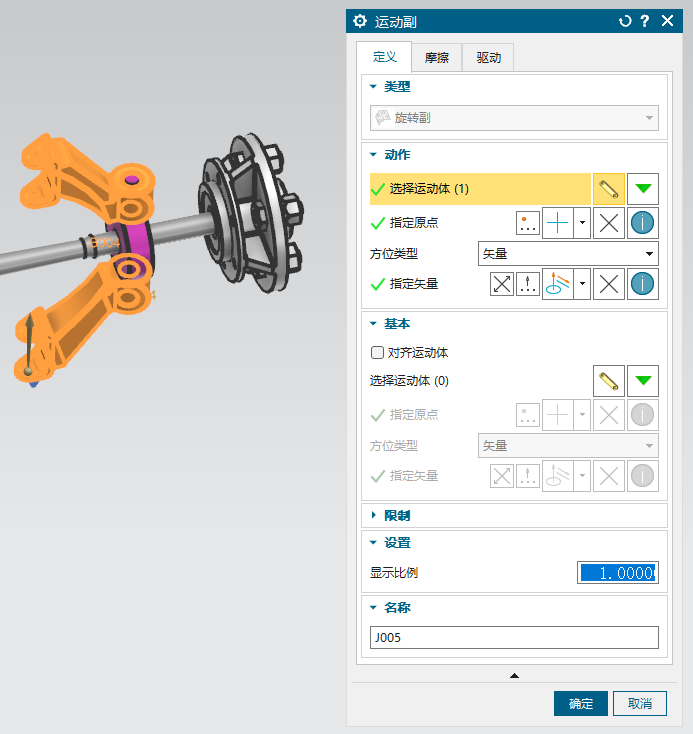The width and height of the screenshot is (693, 734).
Task: Click the blue info icon beside 指定矢量
Action: coord(642,284)
